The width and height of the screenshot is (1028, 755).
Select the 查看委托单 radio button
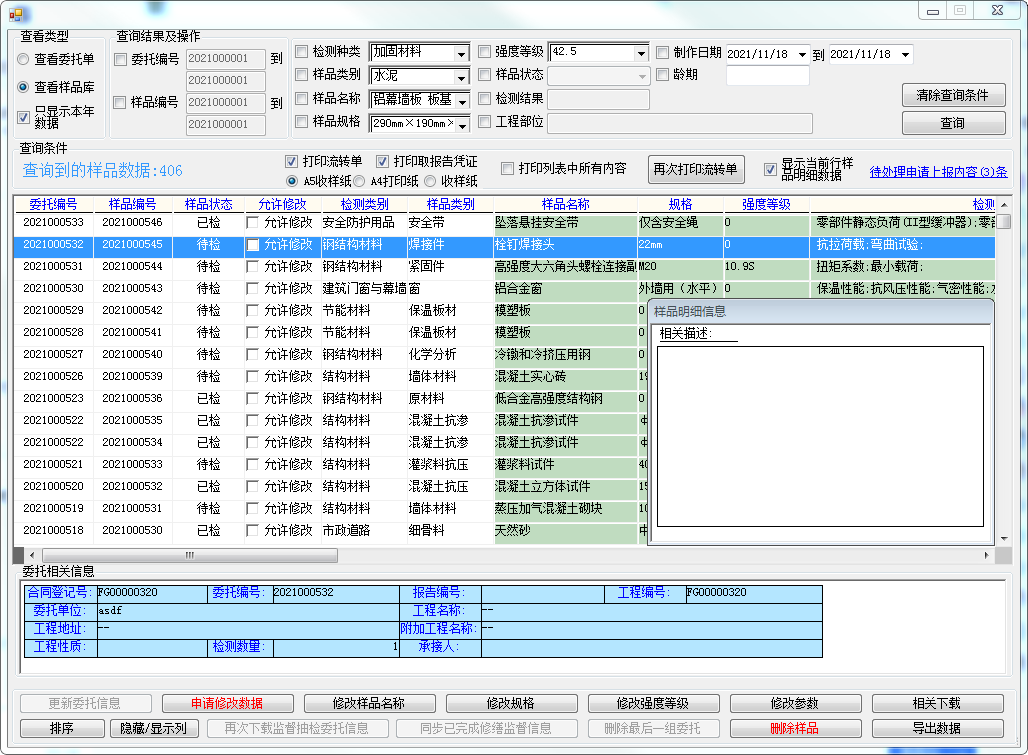click(23, 60)
